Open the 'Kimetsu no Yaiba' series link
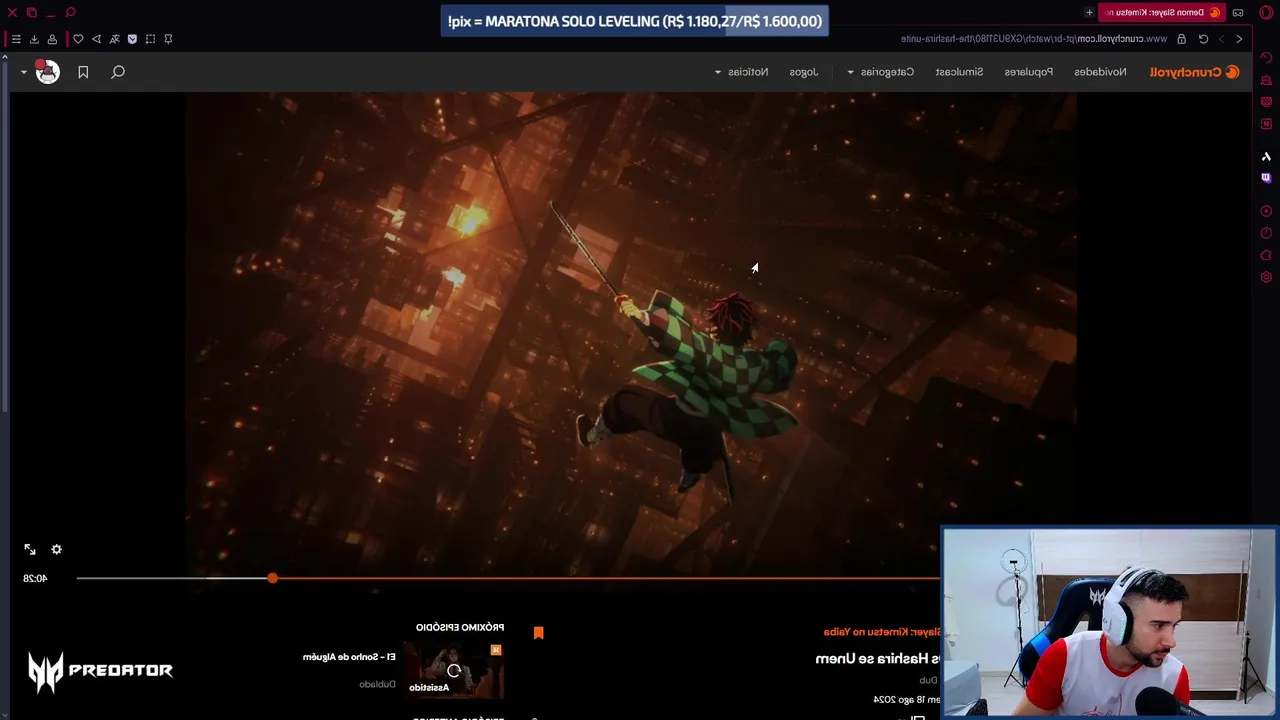Screen dimensions: 1280x720 point(882,632)
